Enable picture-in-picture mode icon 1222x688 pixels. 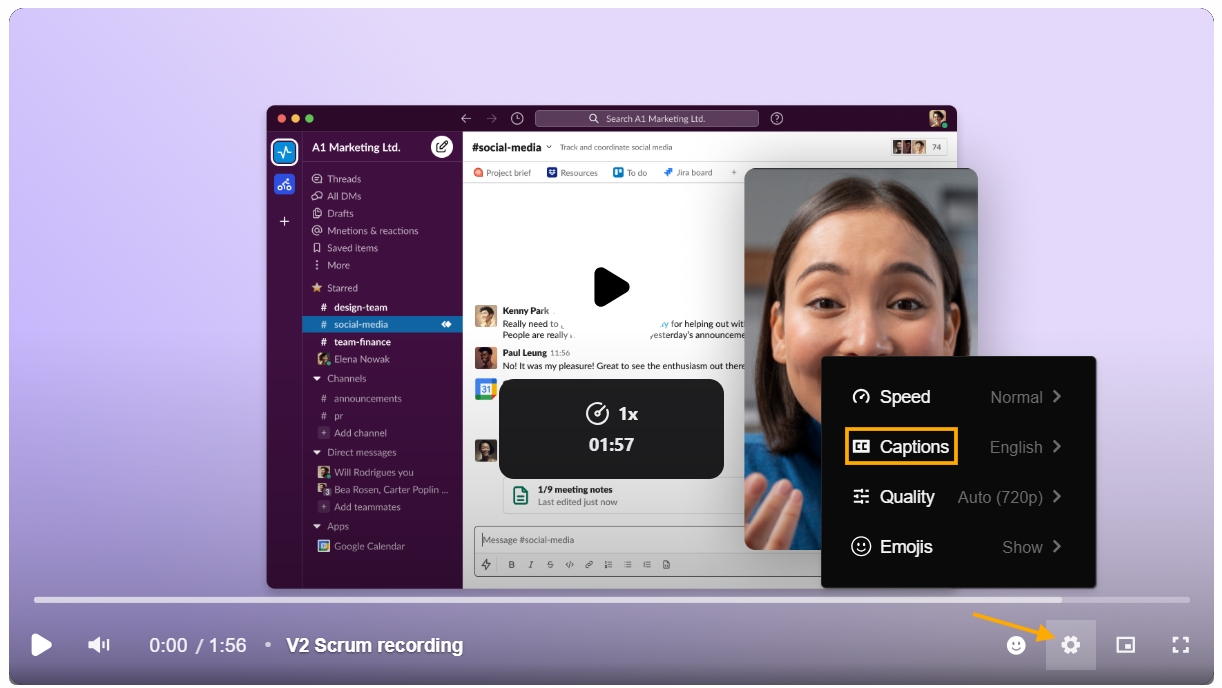(1126, 645)
